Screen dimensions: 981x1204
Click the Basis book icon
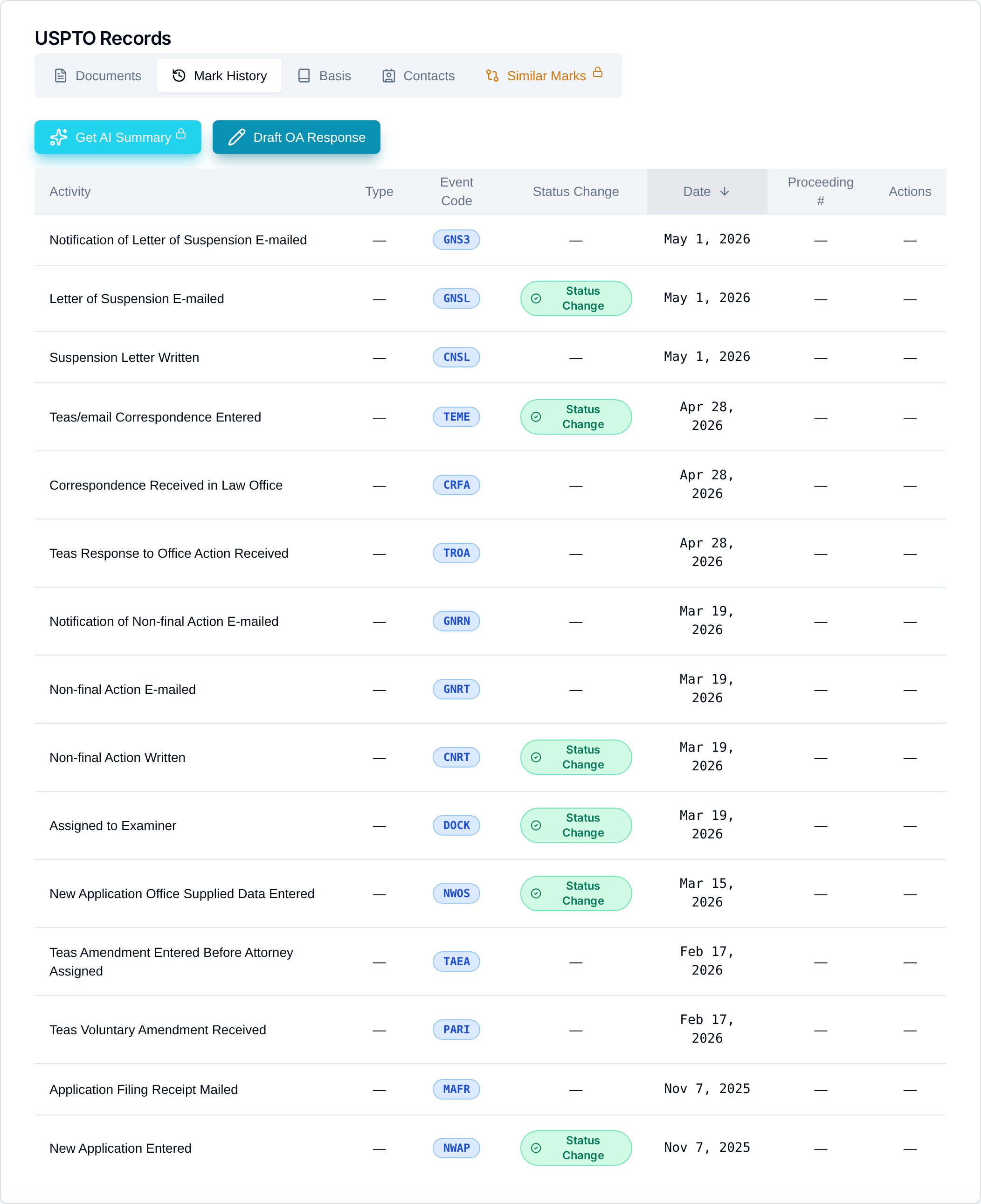304,76
